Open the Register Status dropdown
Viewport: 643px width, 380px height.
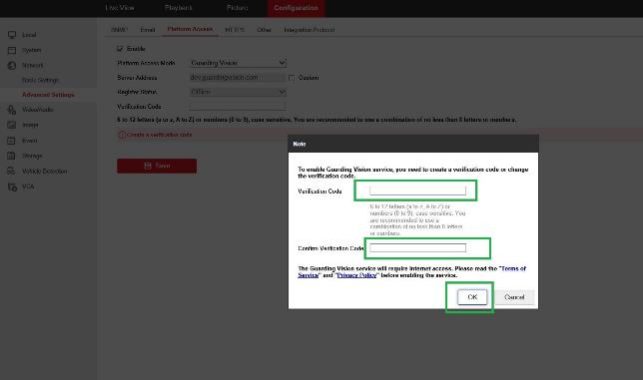(x=238, y=92)
